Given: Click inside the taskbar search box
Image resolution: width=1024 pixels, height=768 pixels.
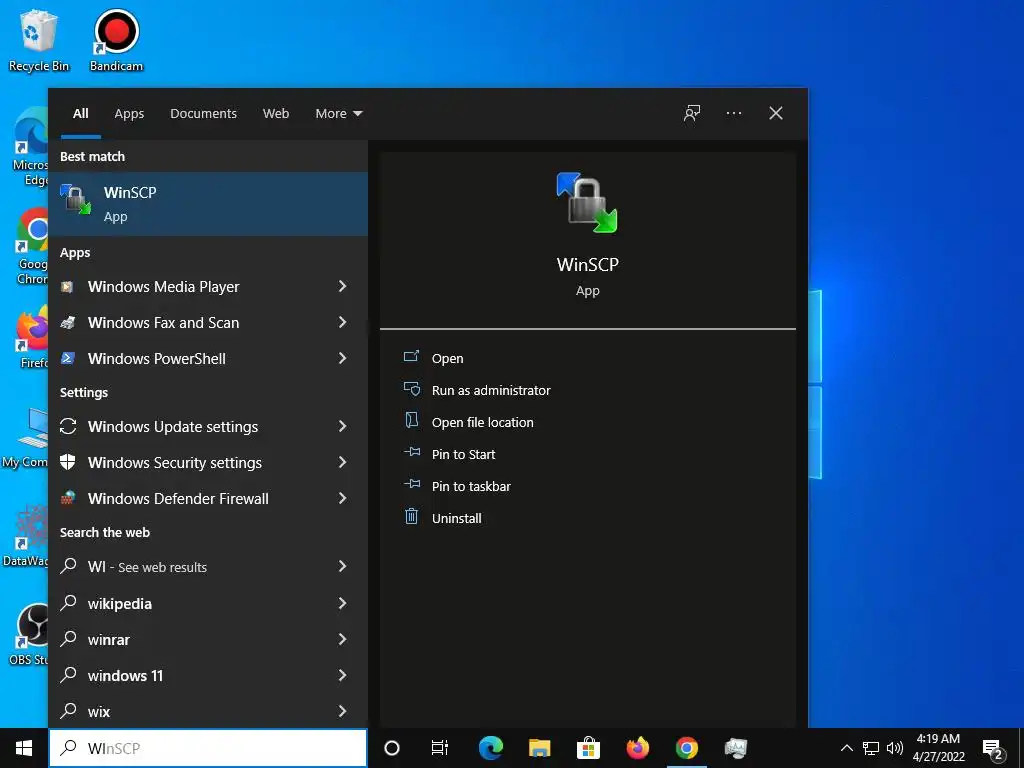Looking at the screenshot, I should click(208, 748).
